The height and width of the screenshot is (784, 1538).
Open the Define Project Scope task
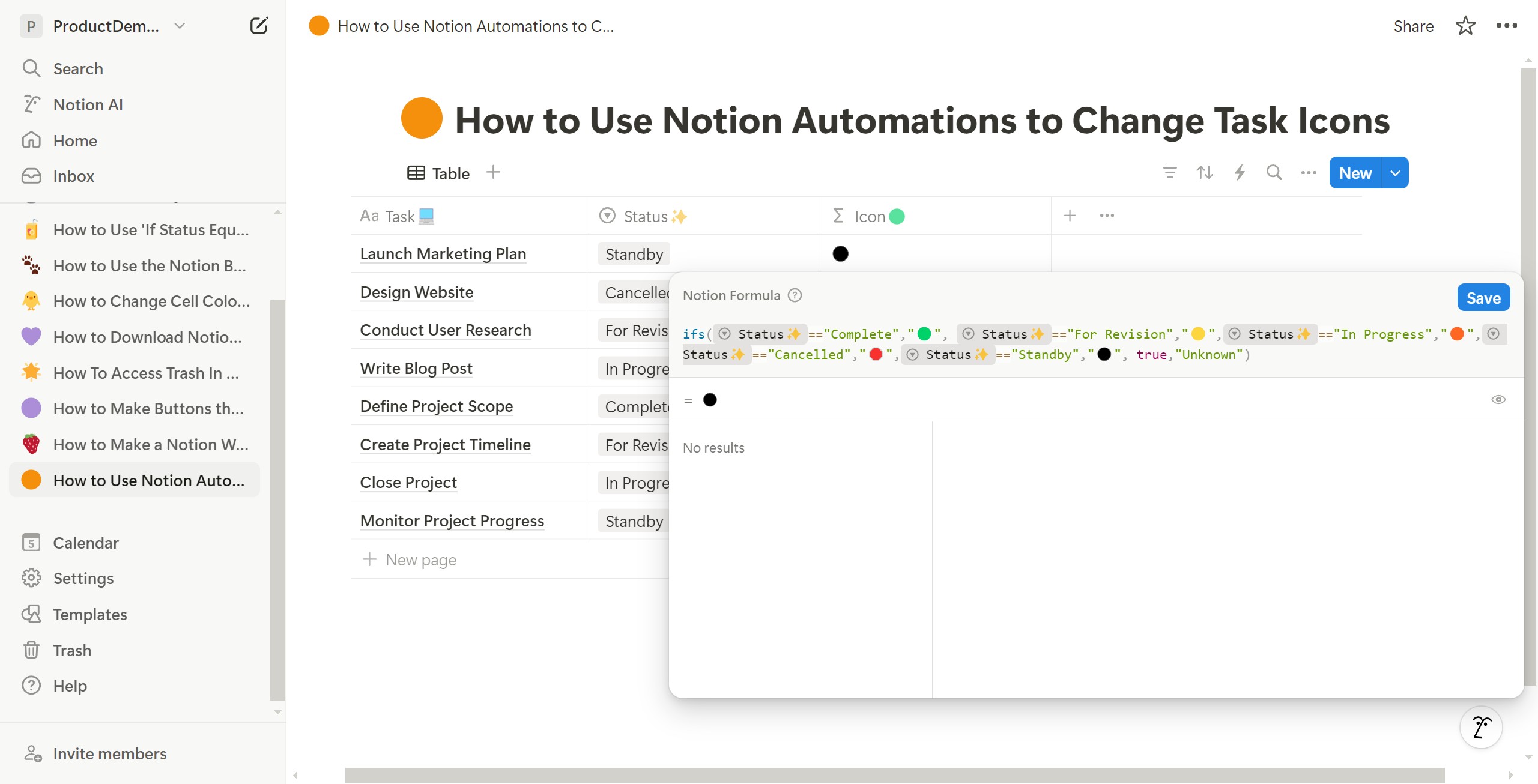(436, 406)
